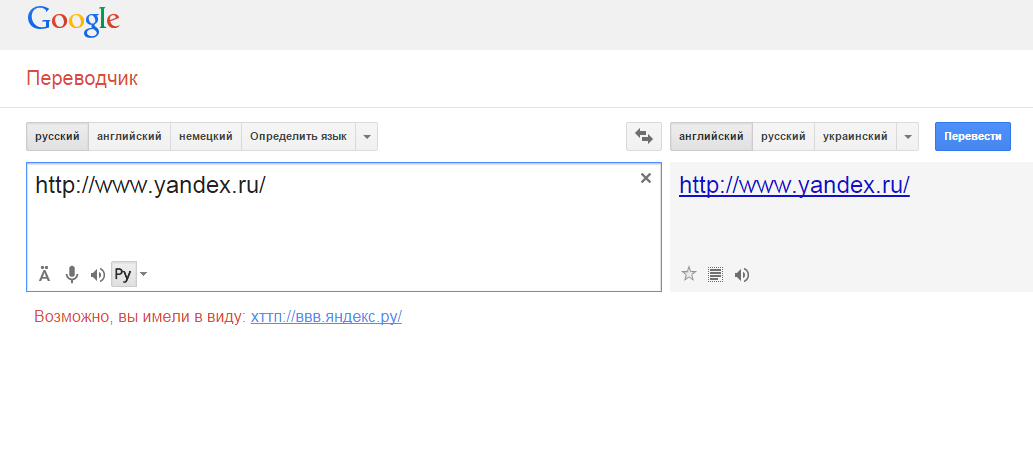Swap source and target languages
Image resolution: width=1033 pixels, height=453 pixels.
point(644,136)
